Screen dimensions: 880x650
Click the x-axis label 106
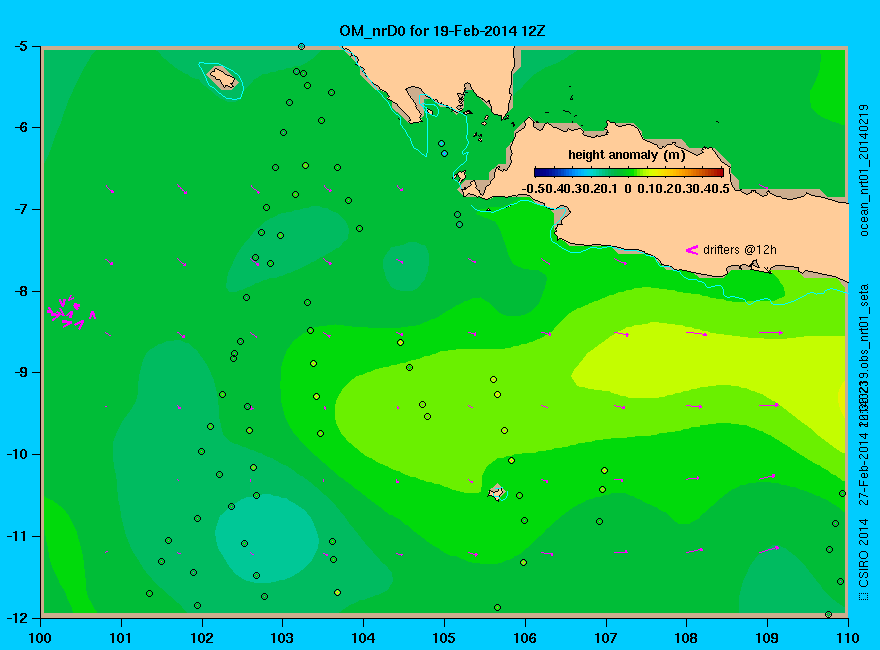pyautogui.click(x=525, y=638)
